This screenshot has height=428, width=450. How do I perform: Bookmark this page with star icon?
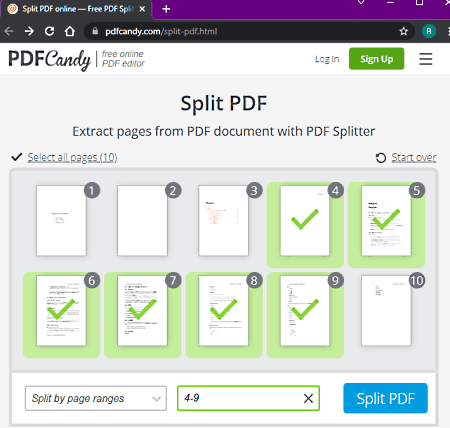(403, 31)
